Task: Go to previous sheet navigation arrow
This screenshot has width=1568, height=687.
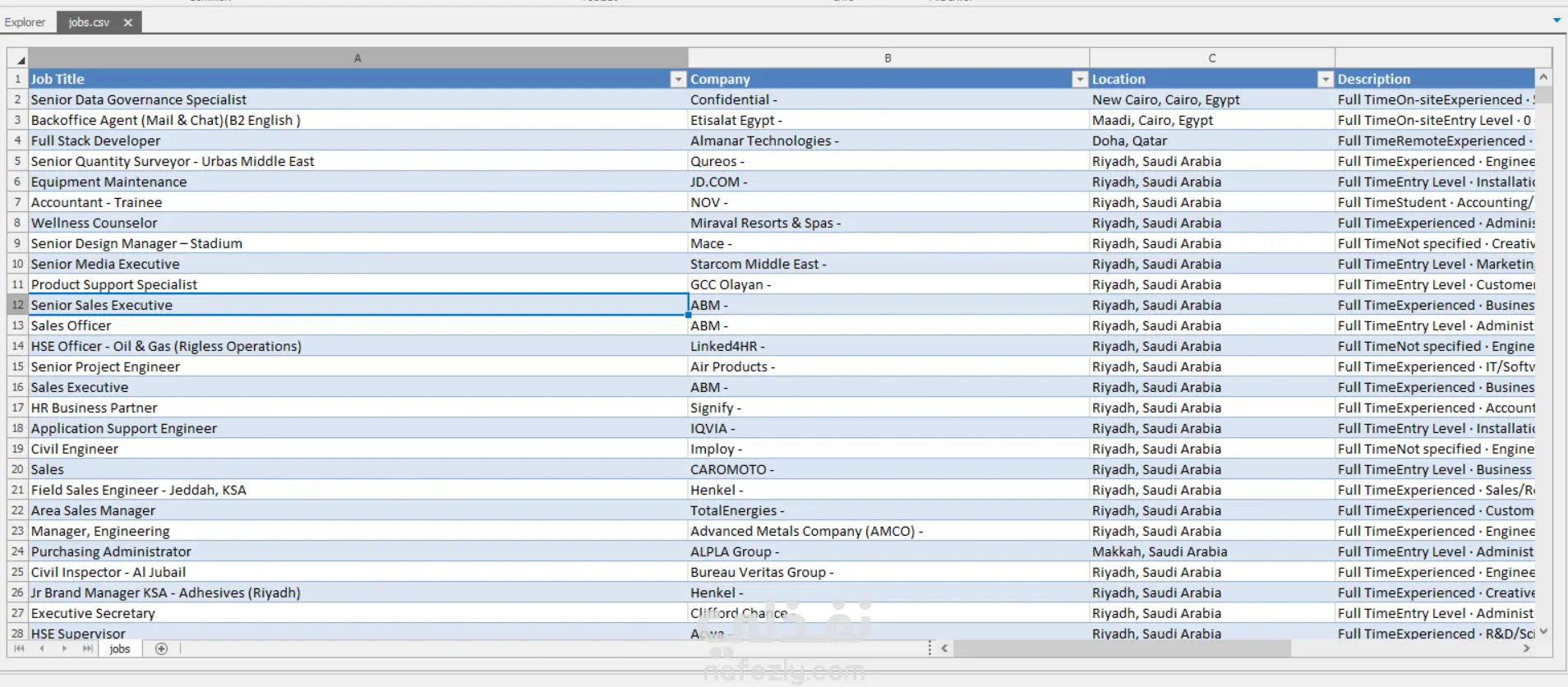Action: pos(41,648)
